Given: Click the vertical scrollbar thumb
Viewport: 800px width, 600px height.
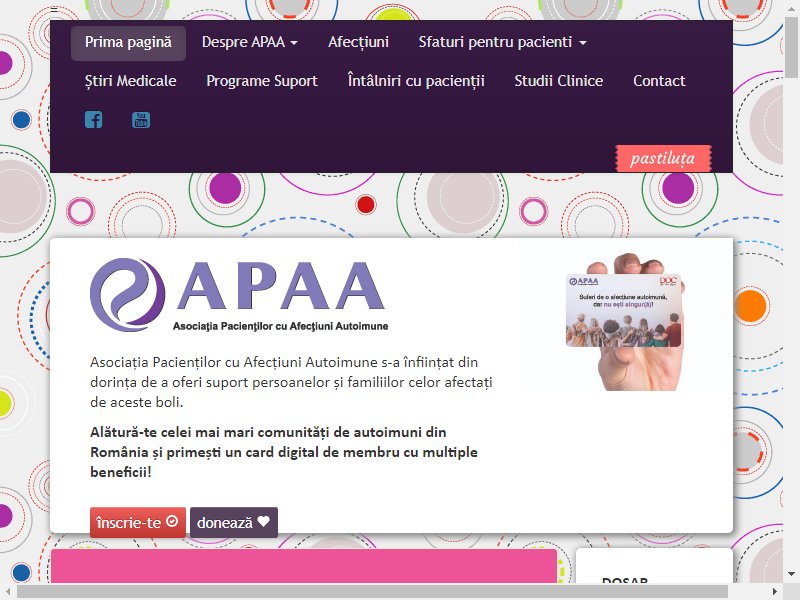Looking at the screenshot, I should pos(792,47).
